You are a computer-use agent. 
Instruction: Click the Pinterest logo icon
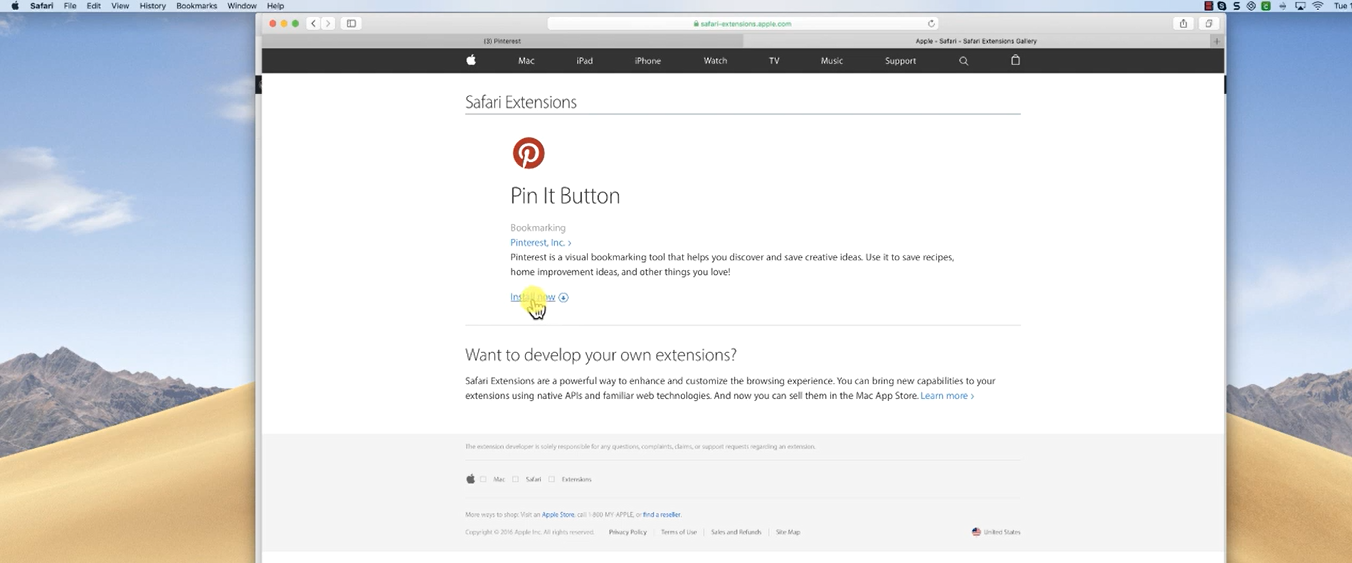[x=528, y=153]
